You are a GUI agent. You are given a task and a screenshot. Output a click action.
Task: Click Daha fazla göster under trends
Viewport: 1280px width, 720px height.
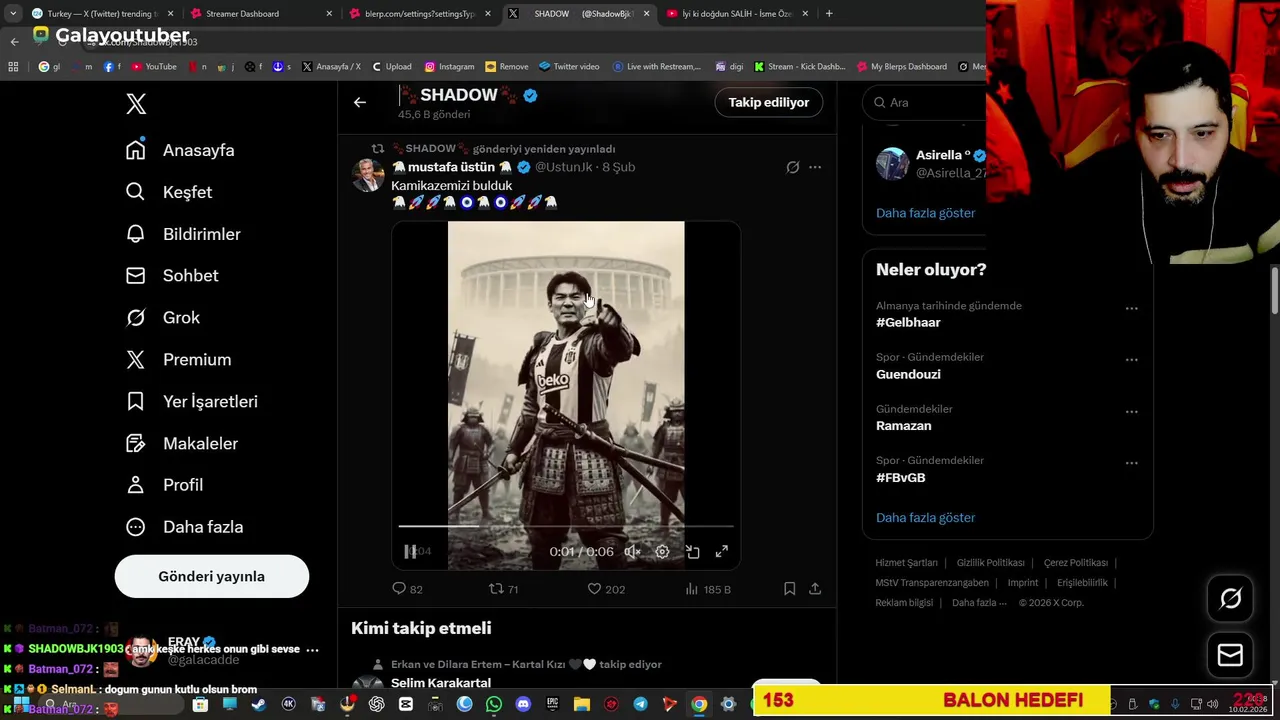tap(925, 518)
